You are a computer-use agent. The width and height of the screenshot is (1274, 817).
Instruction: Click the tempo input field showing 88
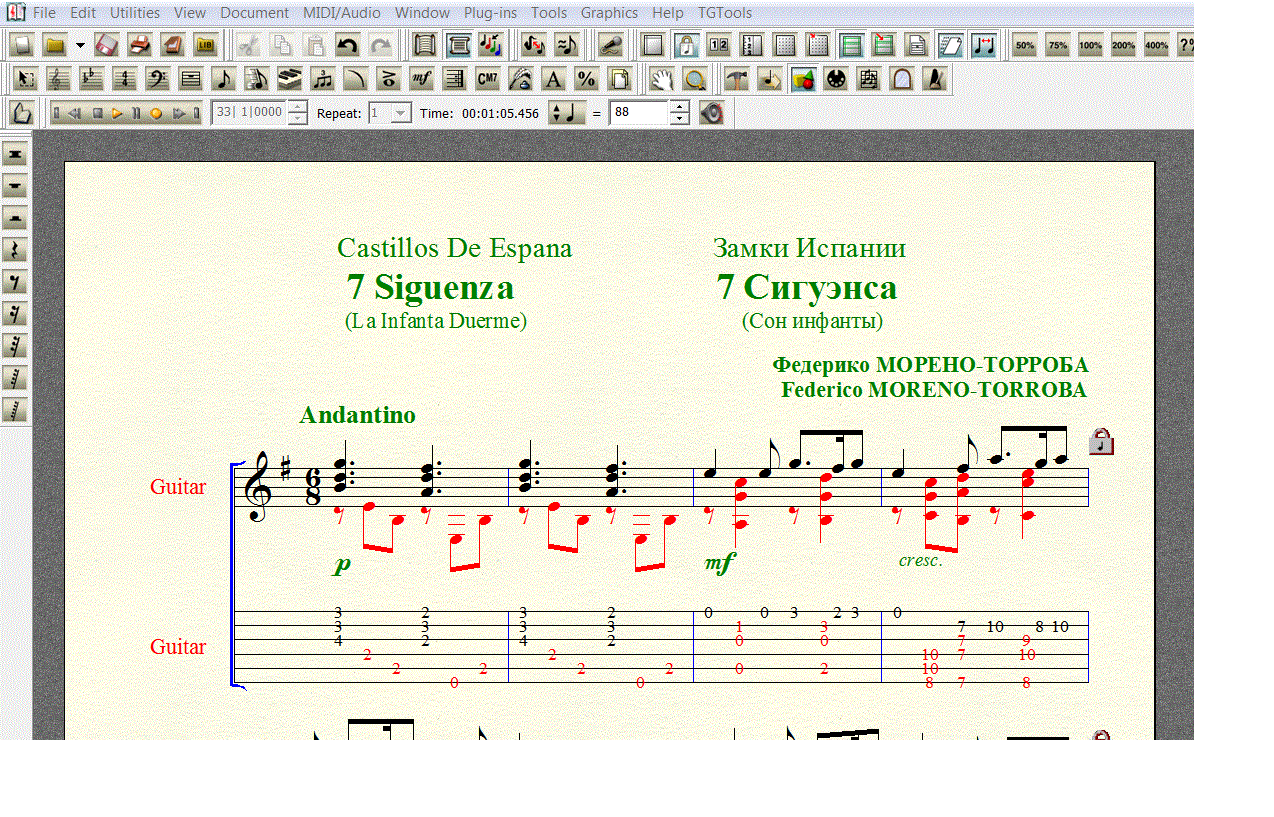click(640, 113)
